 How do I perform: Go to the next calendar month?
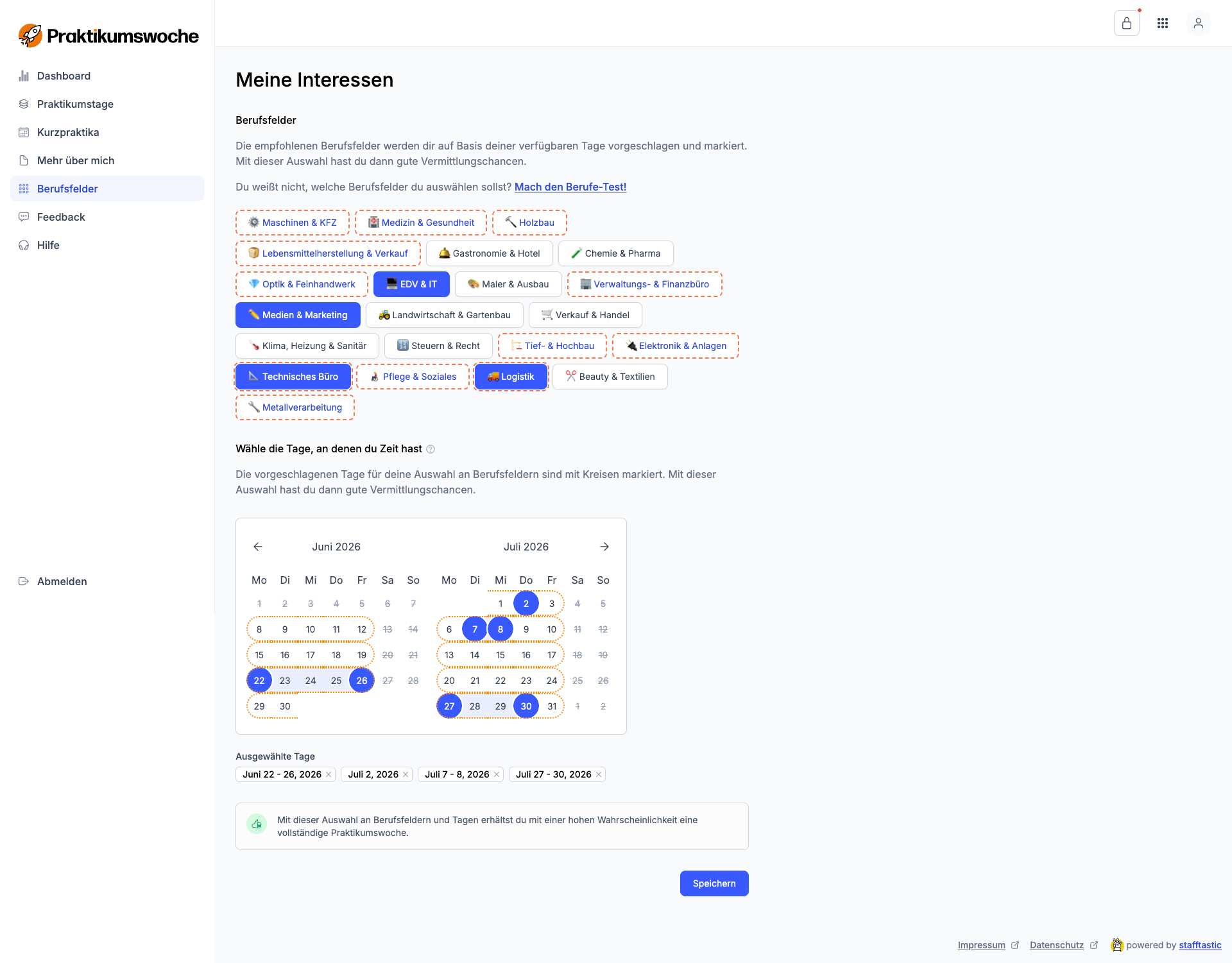[604, 547]
